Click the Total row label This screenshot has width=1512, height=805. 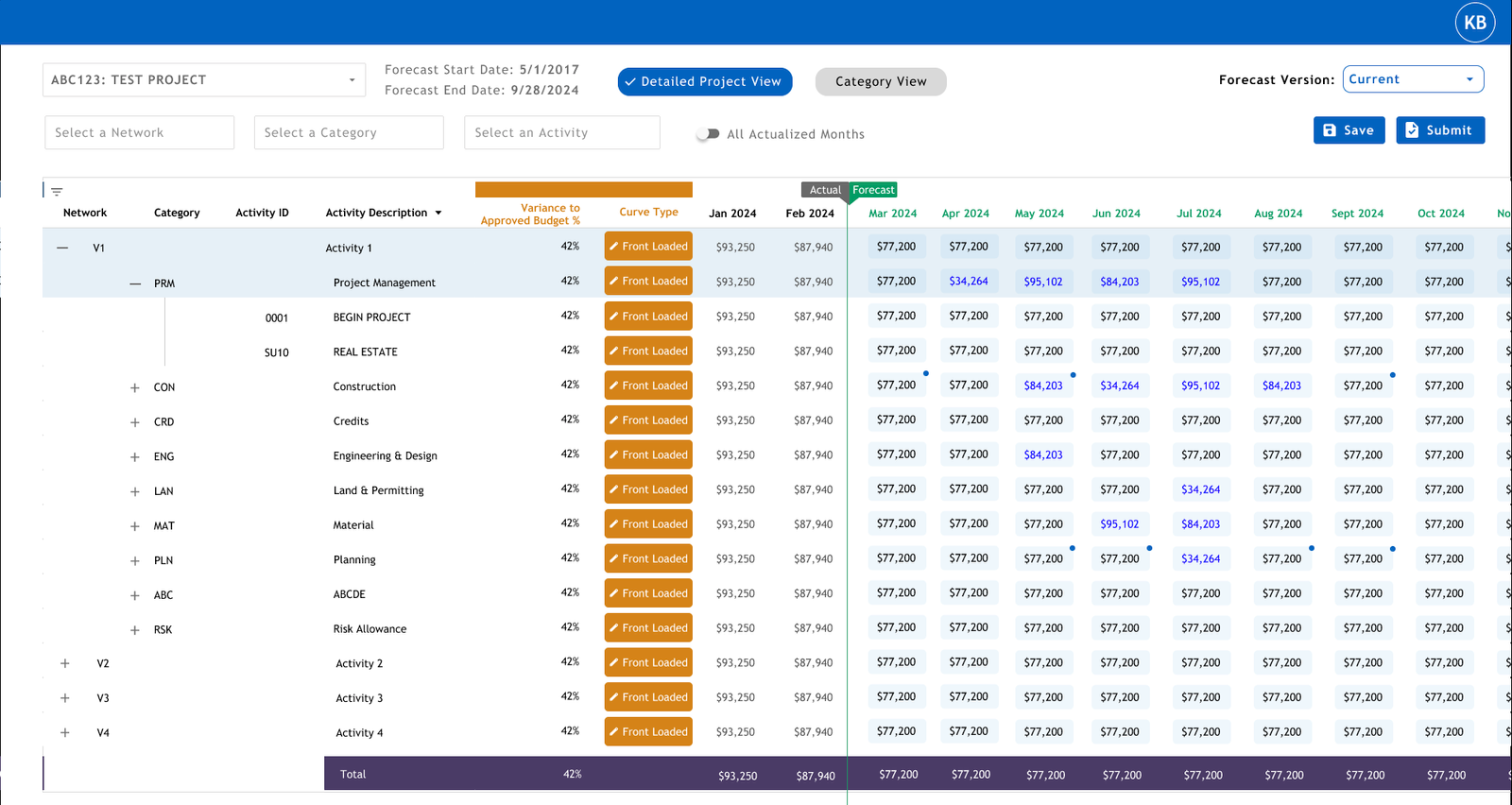(x=352, y=774)
